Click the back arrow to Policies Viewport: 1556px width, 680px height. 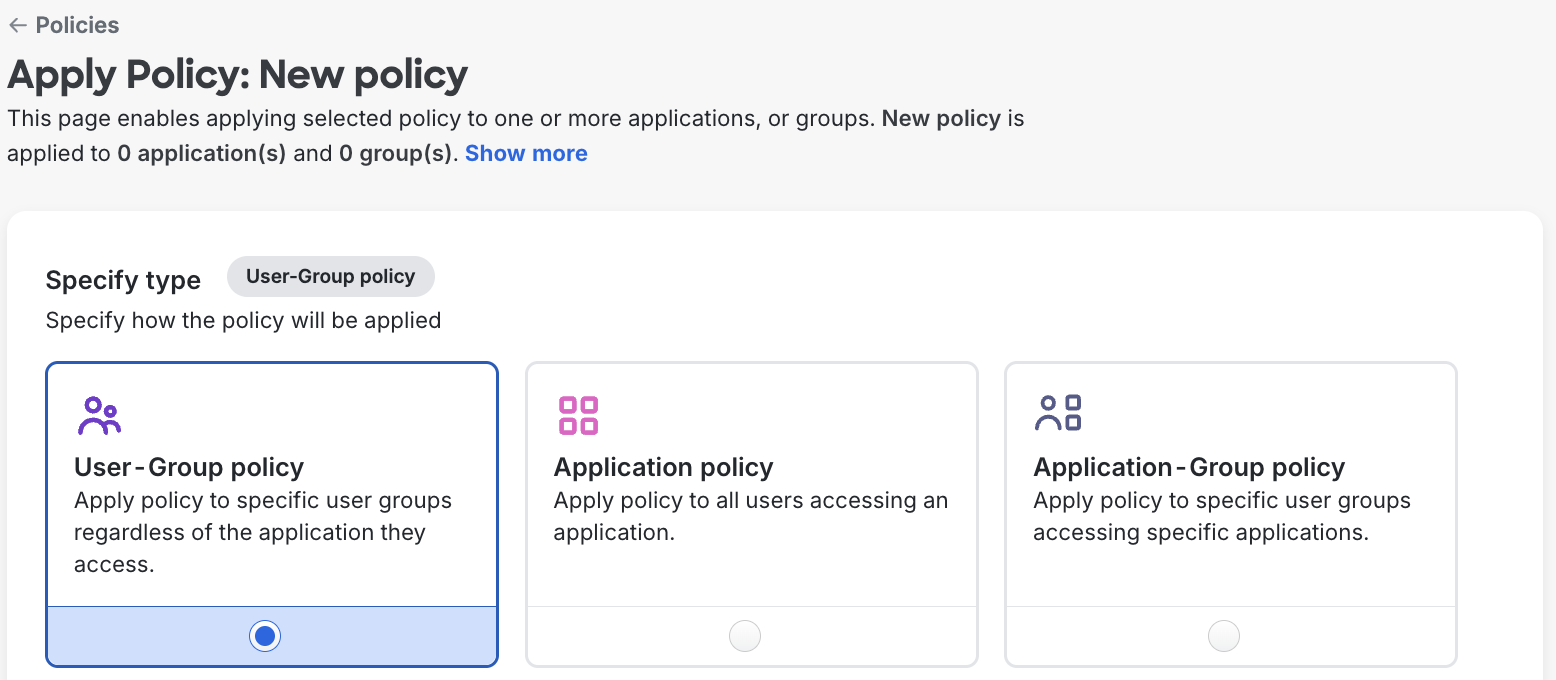coord(17,25)
